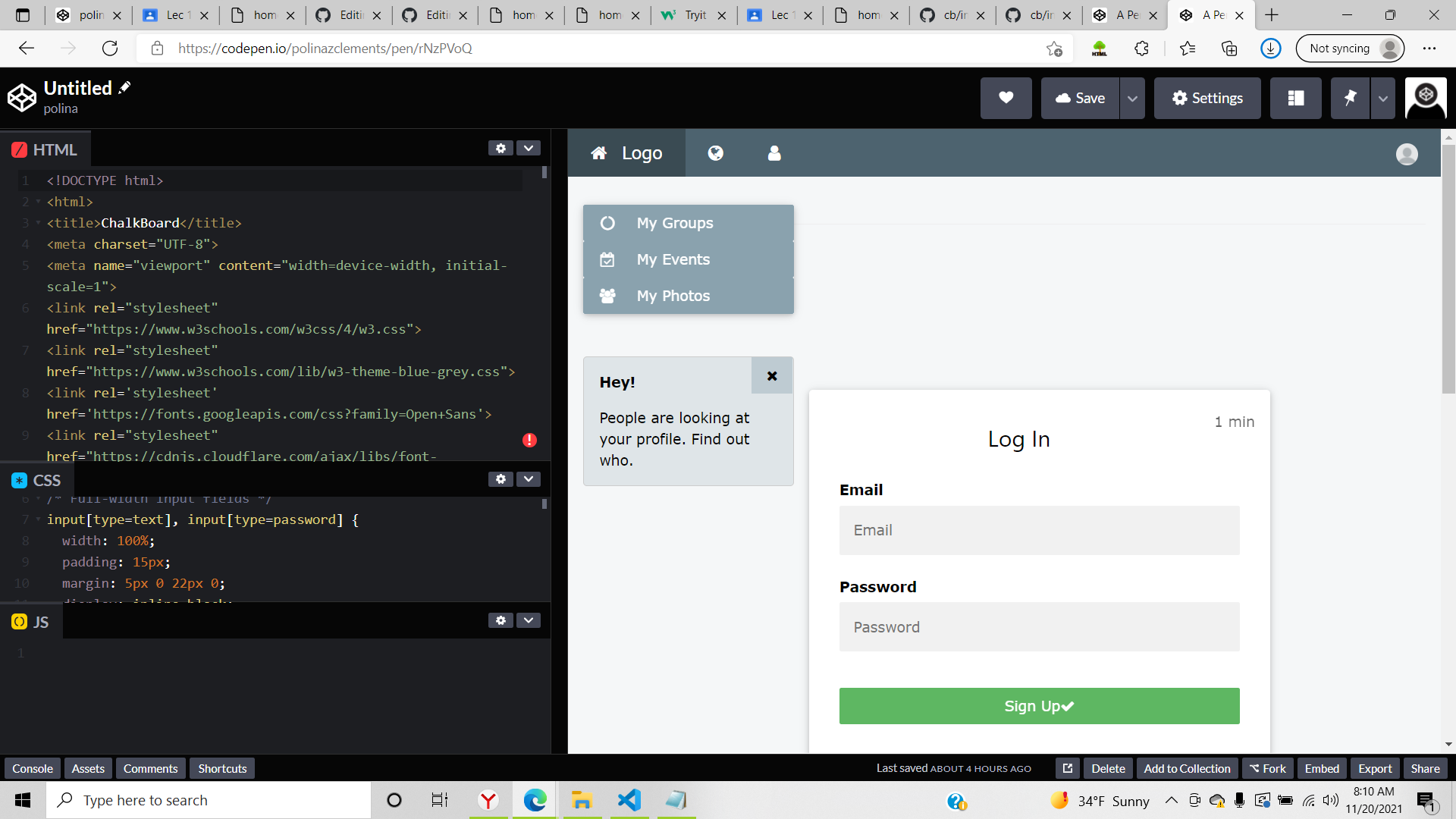Screen dimensions: 1456x819
Task: Collapse the JS panel via its chevron
Action: click(529, 620)
